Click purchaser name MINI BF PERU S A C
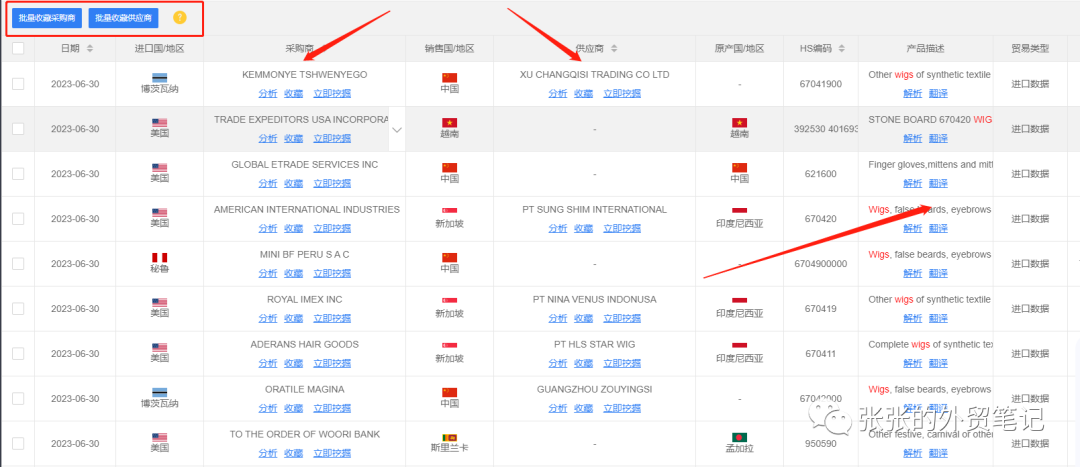Viewport: 1080px width, 467px height. [304, 254]
